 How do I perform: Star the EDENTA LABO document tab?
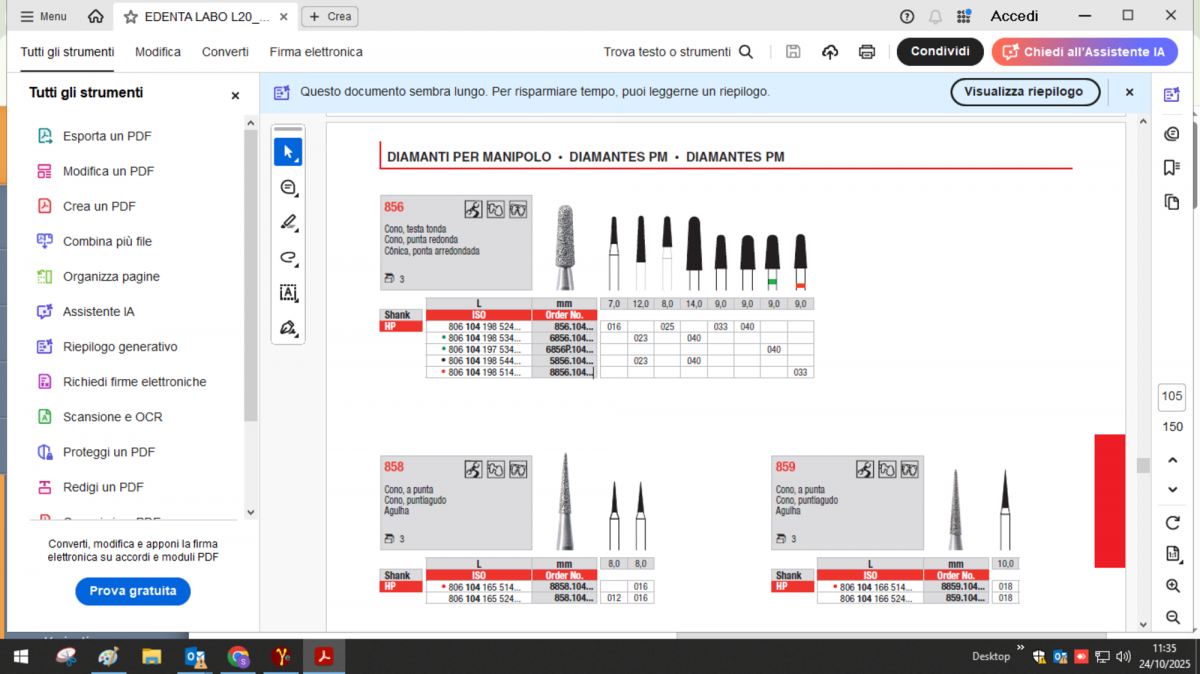(131, 16)
